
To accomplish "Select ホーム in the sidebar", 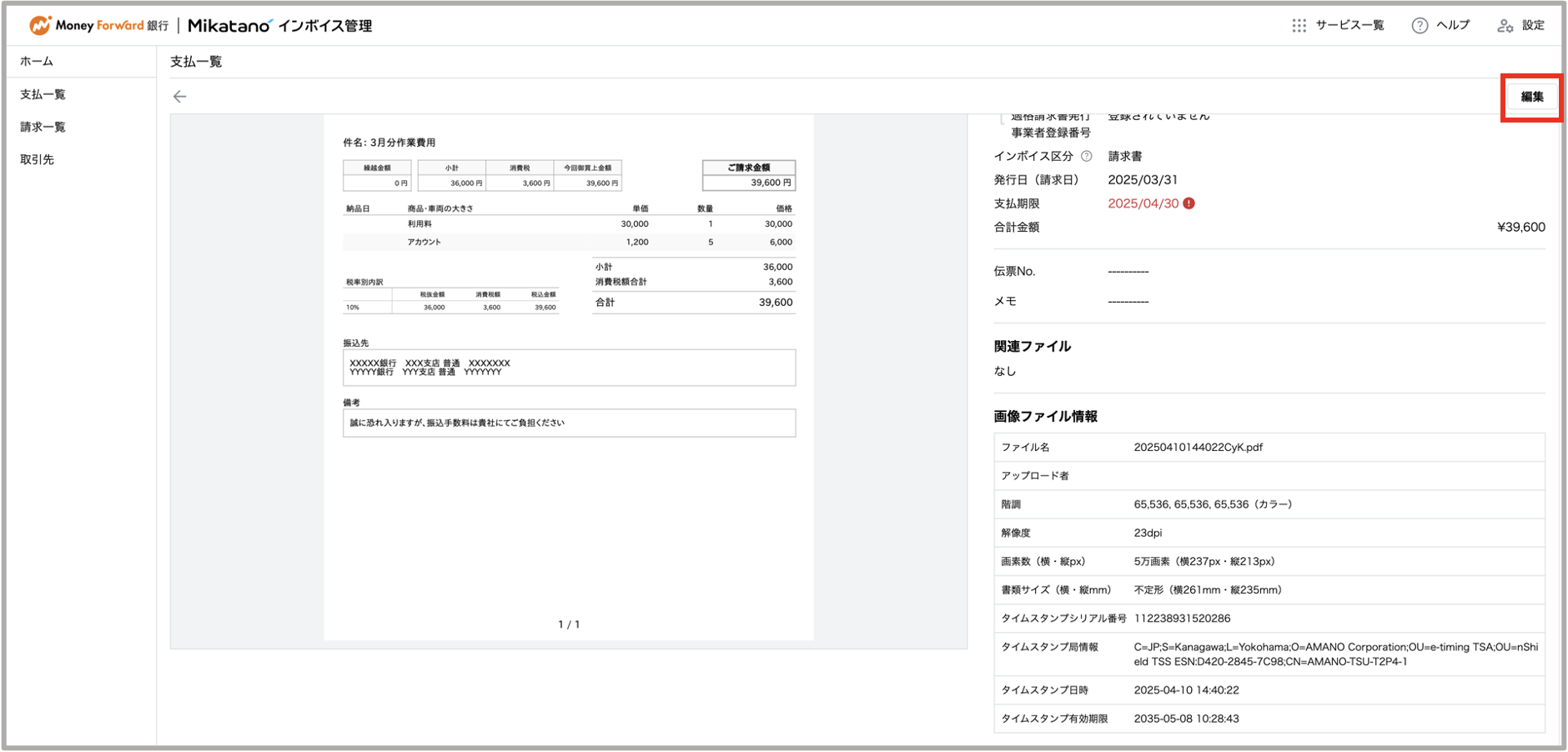I will coord(37,62).
